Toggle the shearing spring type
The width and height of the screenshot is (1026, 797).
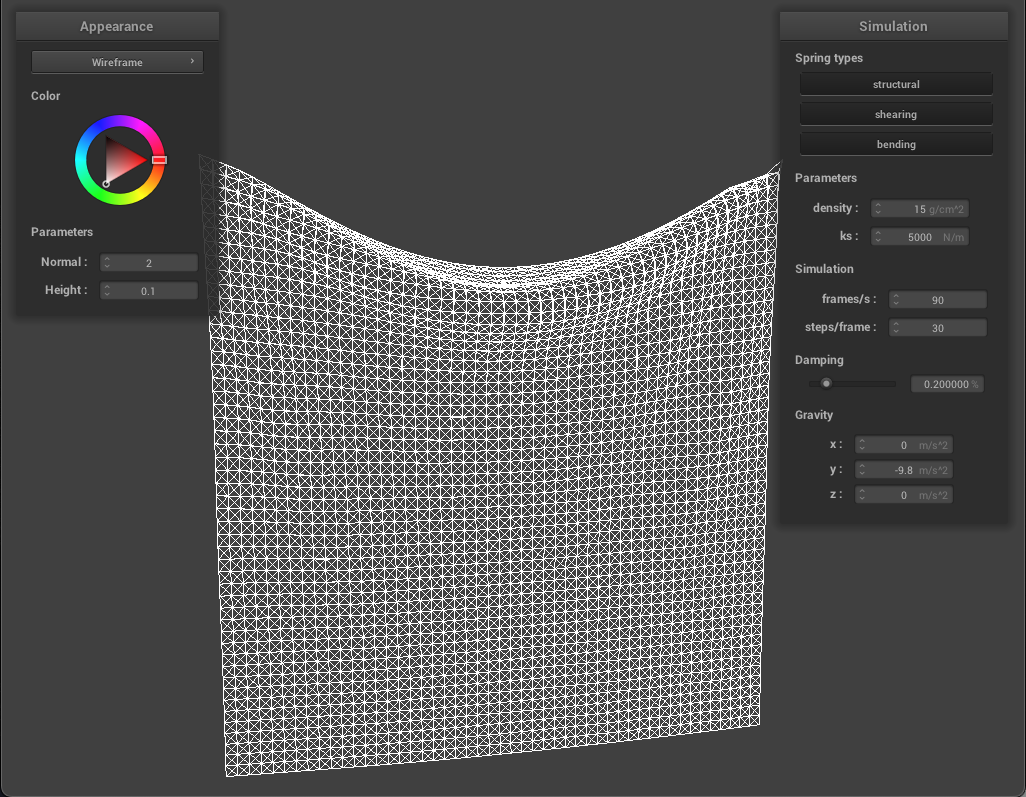896,115
